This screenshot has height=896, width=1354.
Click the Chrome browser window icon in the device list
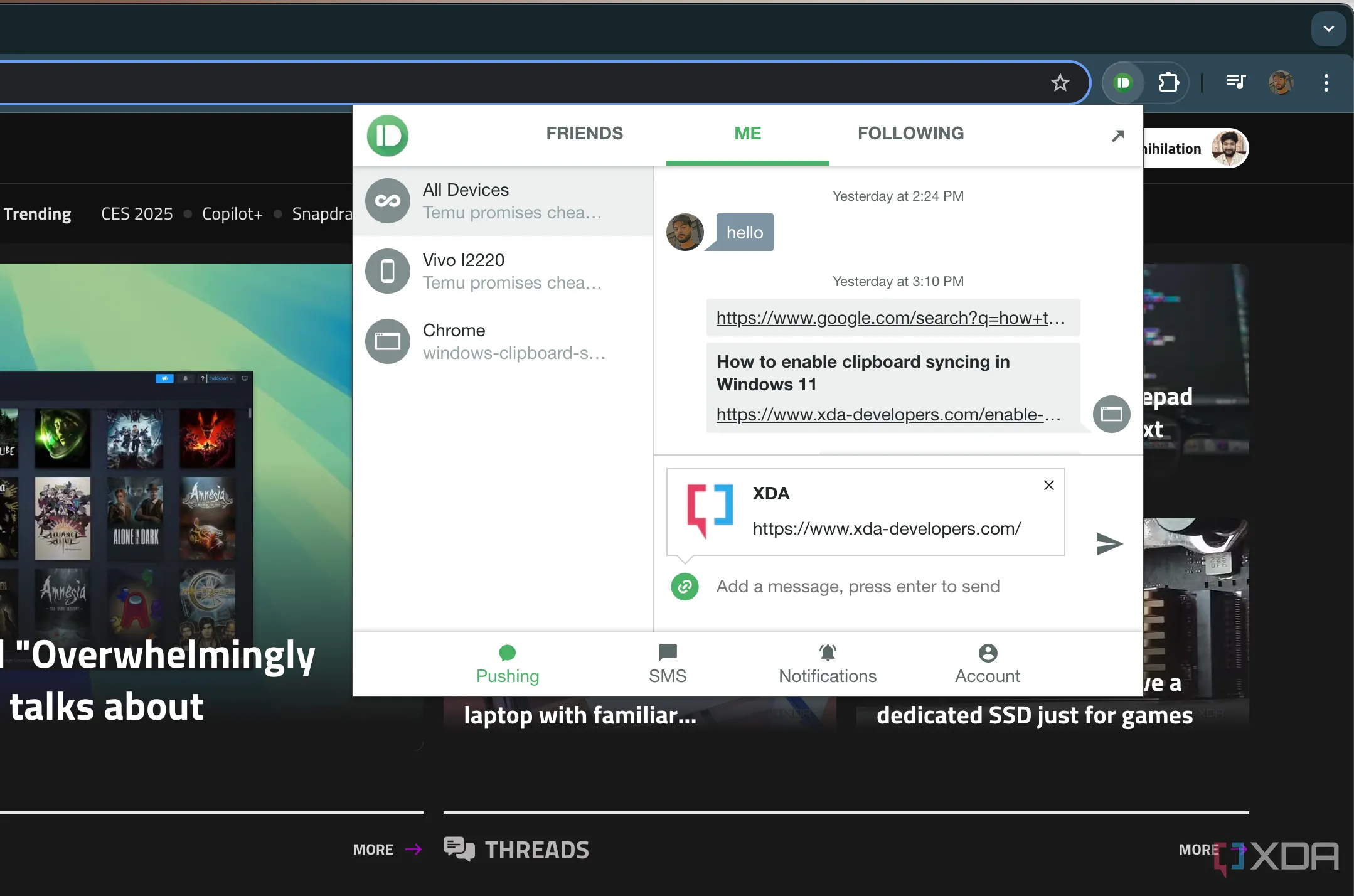tap(388, 341)
